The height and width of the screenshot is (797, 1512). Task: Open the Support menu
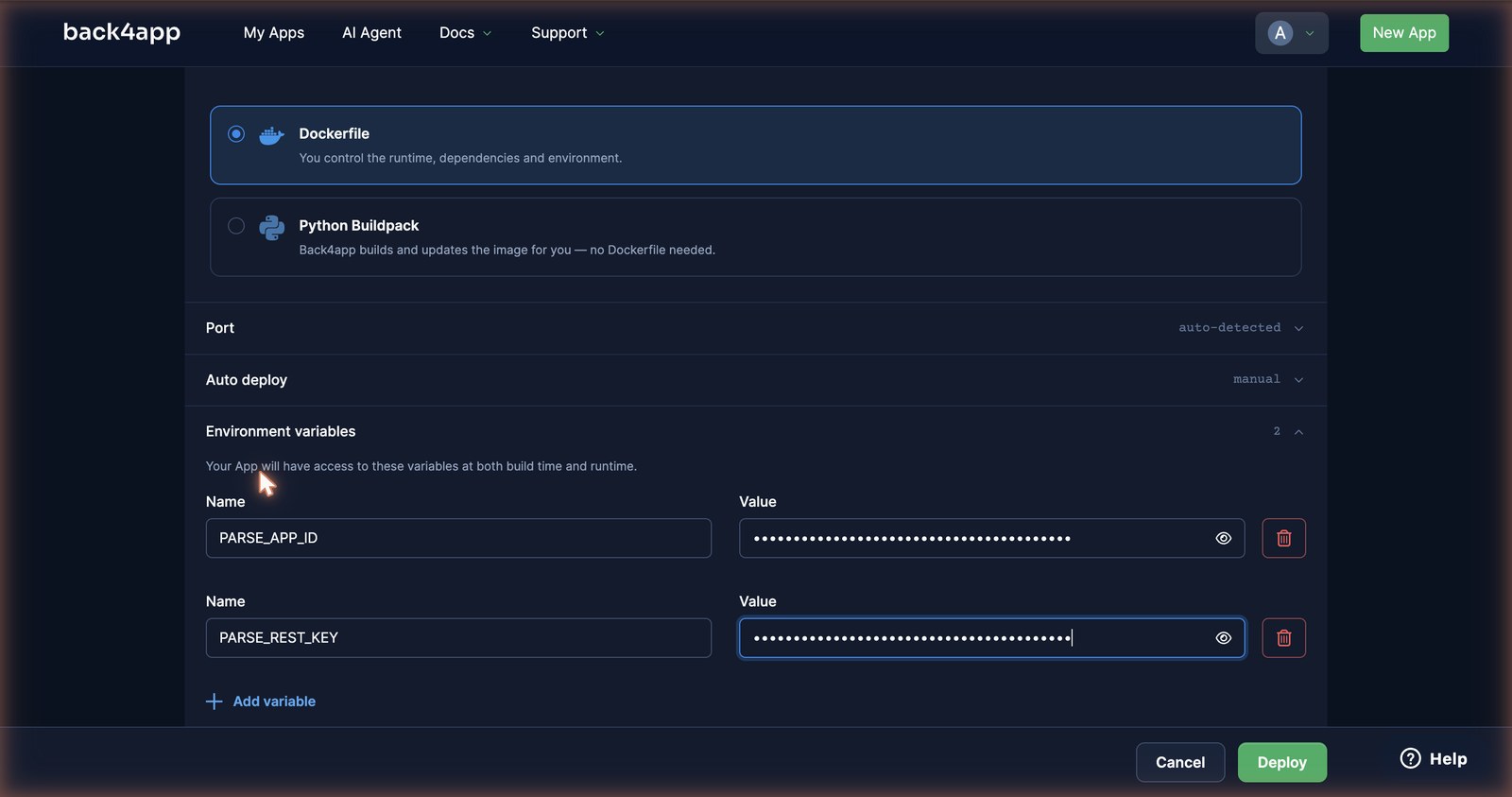567,33
